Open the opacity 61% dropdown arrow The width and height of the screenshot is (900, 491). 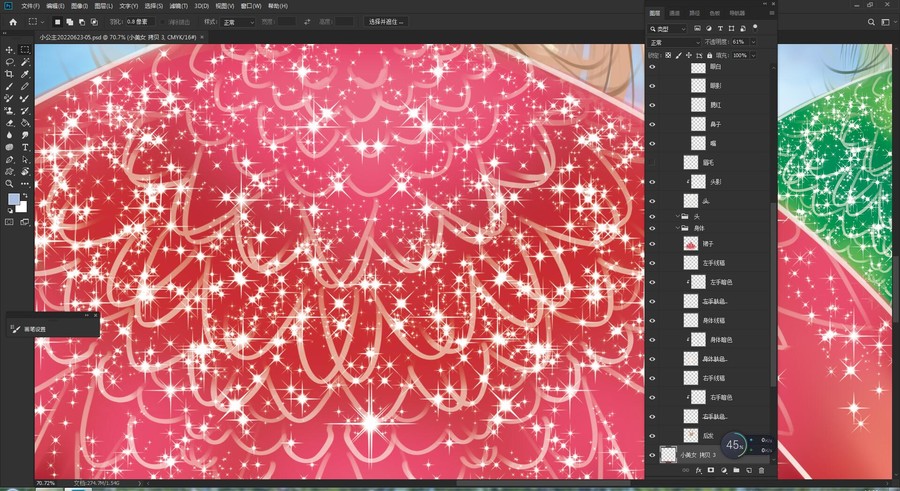(753, 42)
